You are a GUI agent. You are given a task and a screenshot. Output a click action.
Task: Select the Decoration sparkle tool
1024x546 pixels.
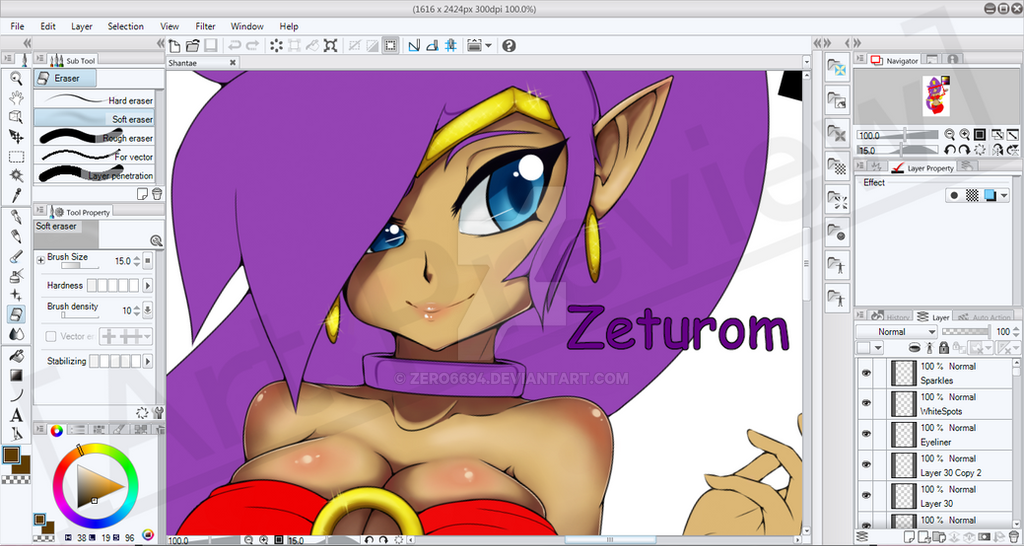click(16, 295)
